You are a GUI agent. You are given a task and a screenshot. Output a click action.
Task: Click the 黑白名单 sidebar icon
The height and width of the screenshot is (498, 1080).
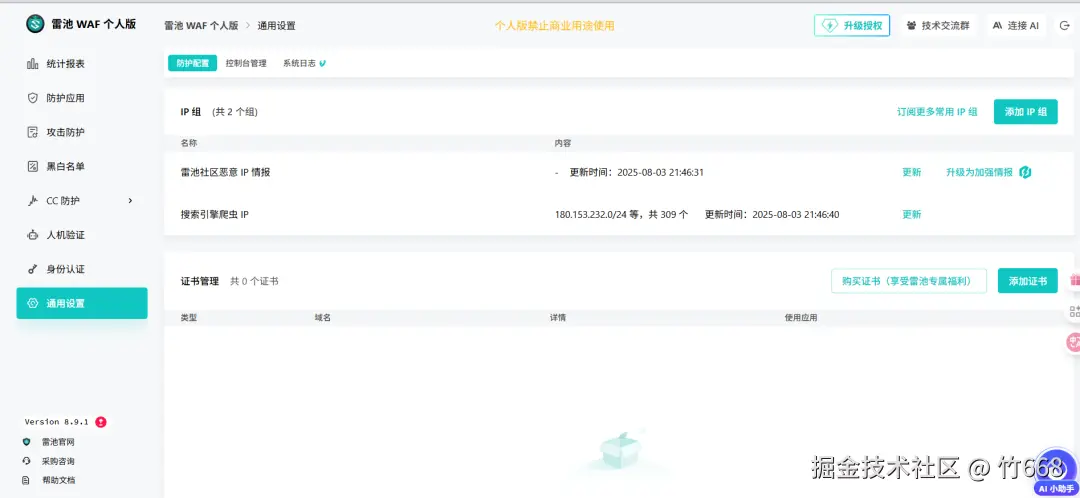click(32, 166)
